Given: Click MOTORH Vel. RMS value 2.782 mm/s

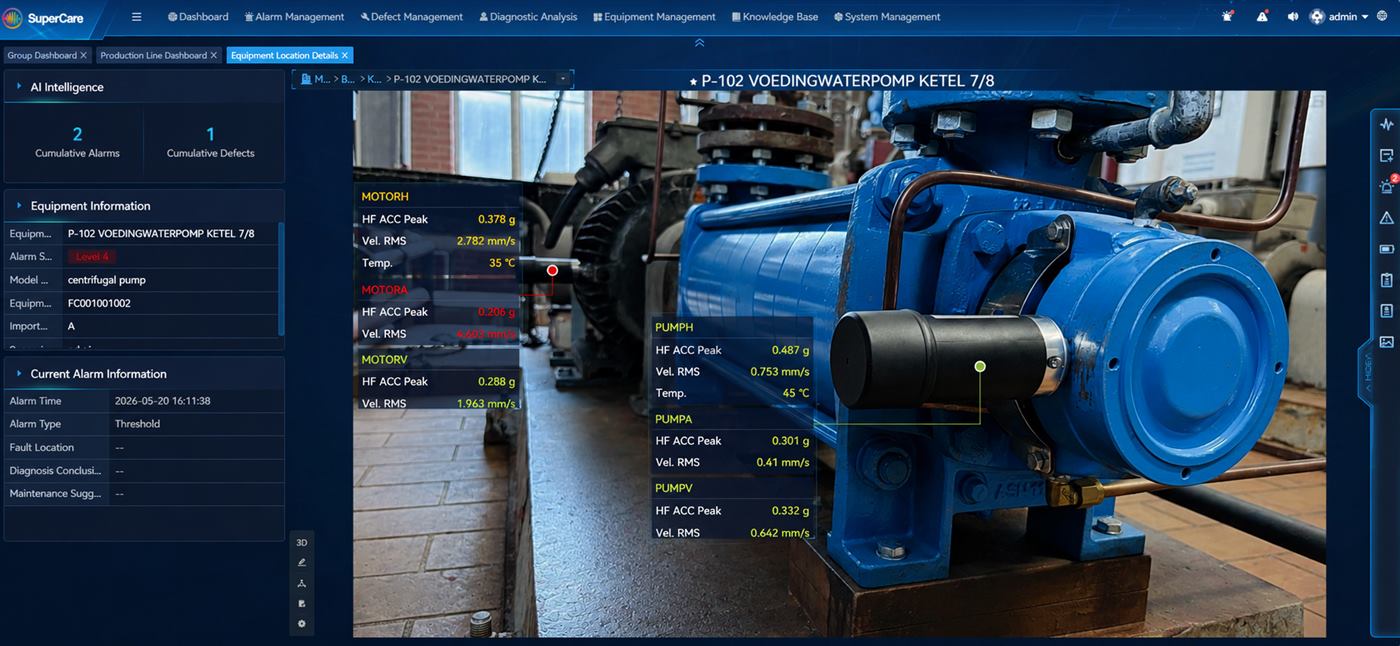Looking at the screenshot, I should tap(486, 241).
